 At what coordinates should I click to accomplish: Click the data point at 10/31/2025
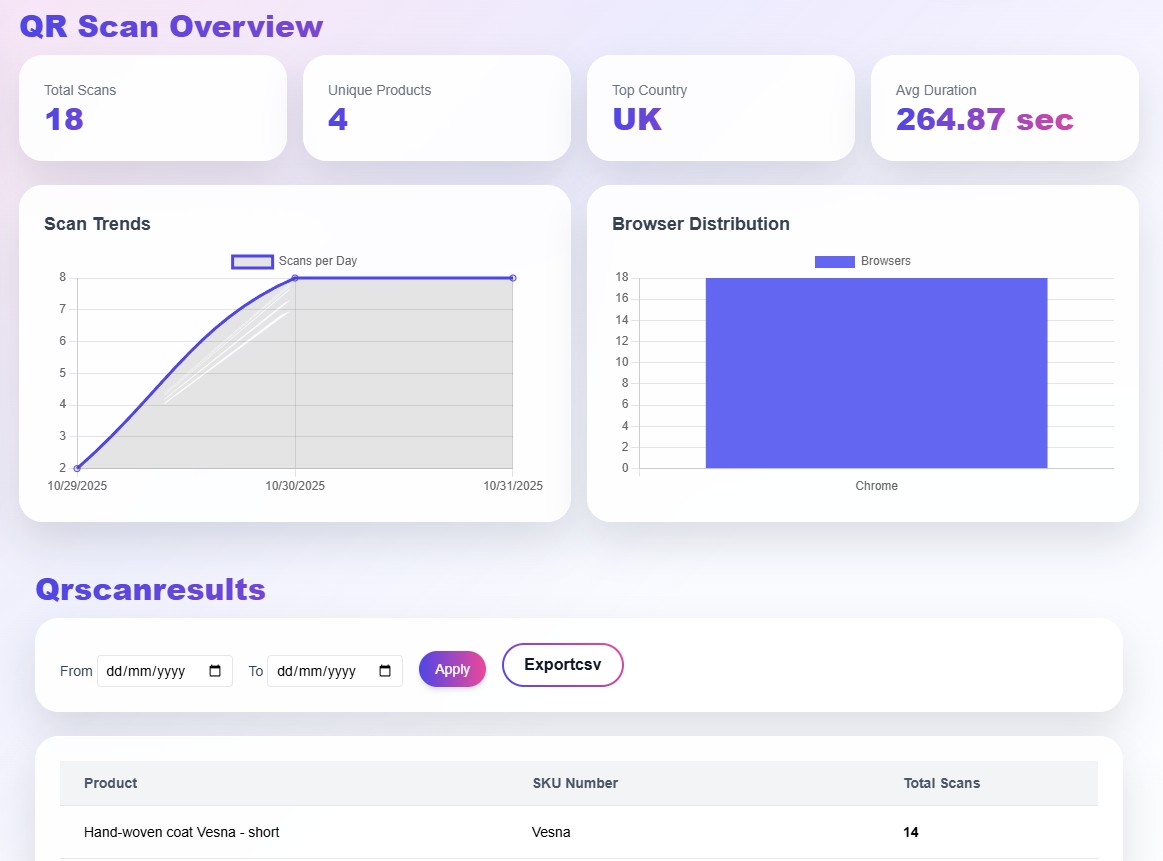(513, 278)
